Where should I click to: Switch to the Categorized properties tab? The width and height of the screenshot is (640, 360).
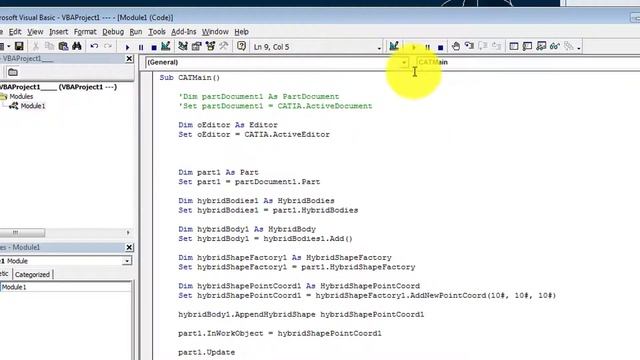32,275
